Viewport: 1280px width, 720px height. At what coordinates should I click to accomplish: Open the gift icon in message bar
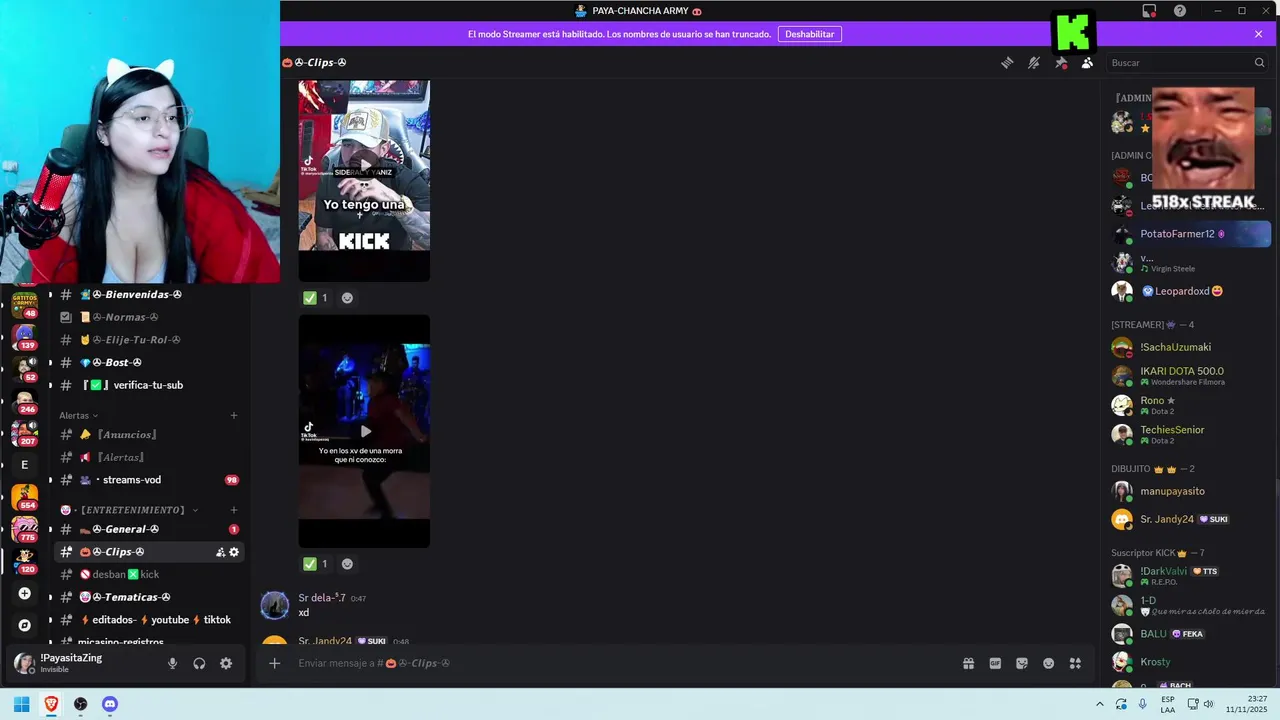click(x=968, y=663)
